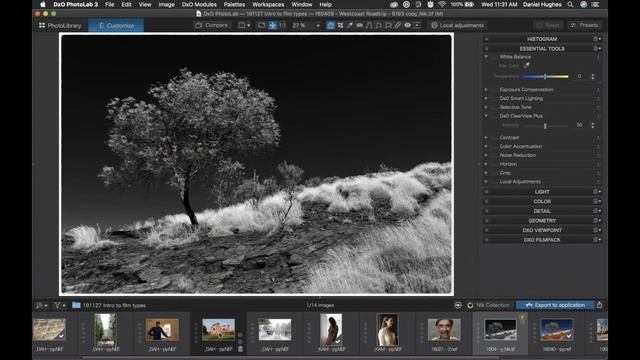This screenshot has height=360, width=640.
Task: Select the red-brick building thumbnail
Action: pos(218,330)
